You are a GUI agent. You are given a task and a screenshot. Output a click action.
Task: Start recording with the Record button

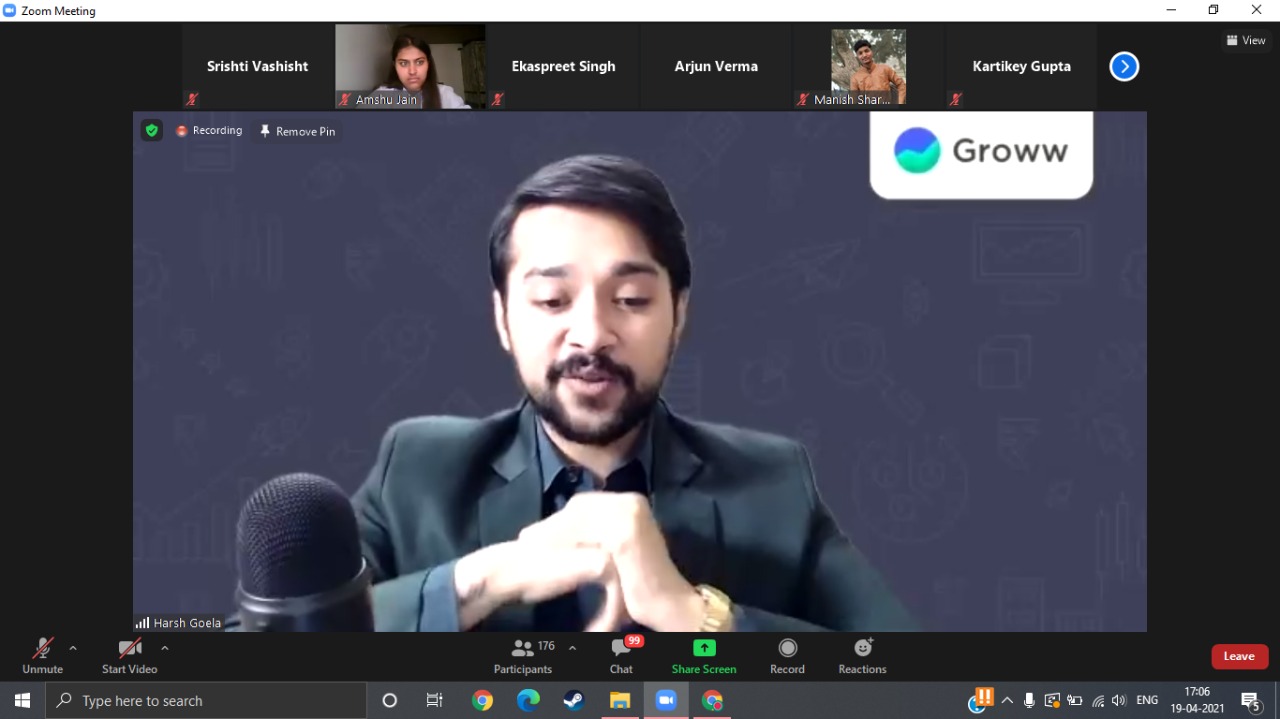coord(787,656)
